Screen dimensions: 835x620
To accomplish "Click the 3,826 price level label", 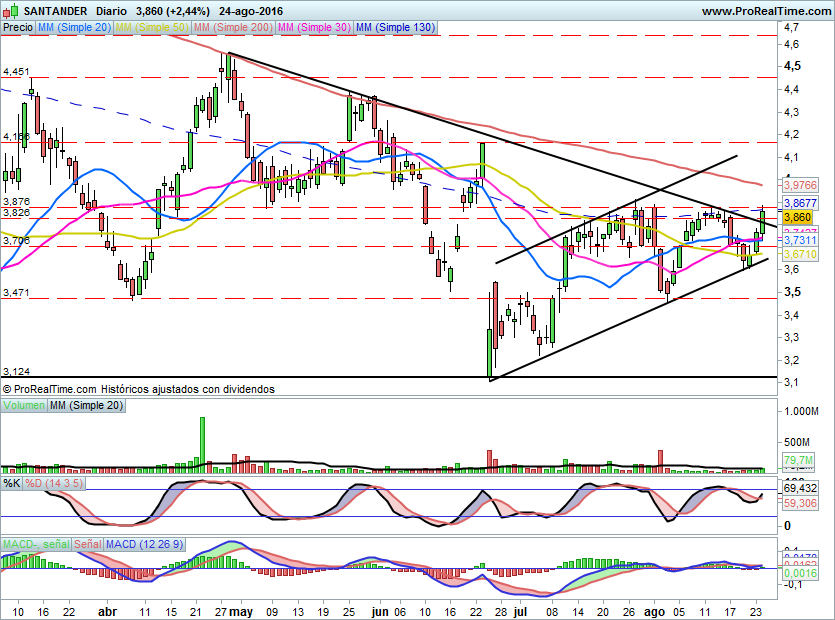I will point(16,213).
